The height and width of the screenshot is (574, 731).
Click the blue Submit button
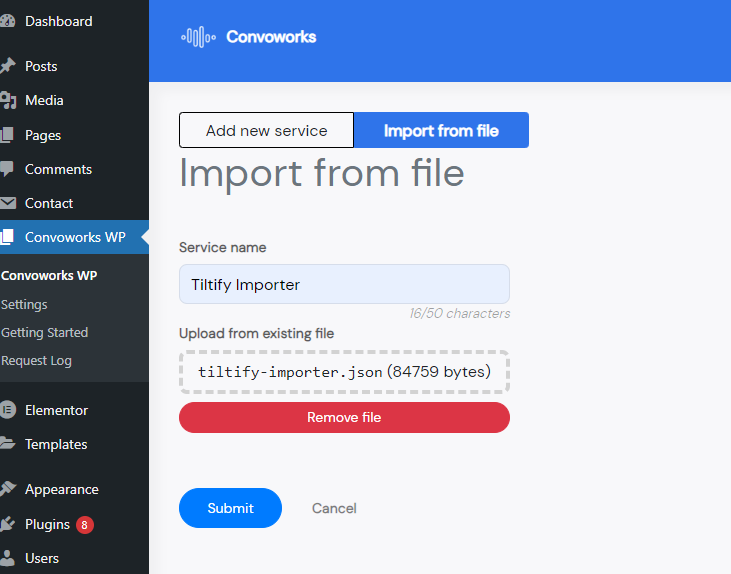[230, 508]
